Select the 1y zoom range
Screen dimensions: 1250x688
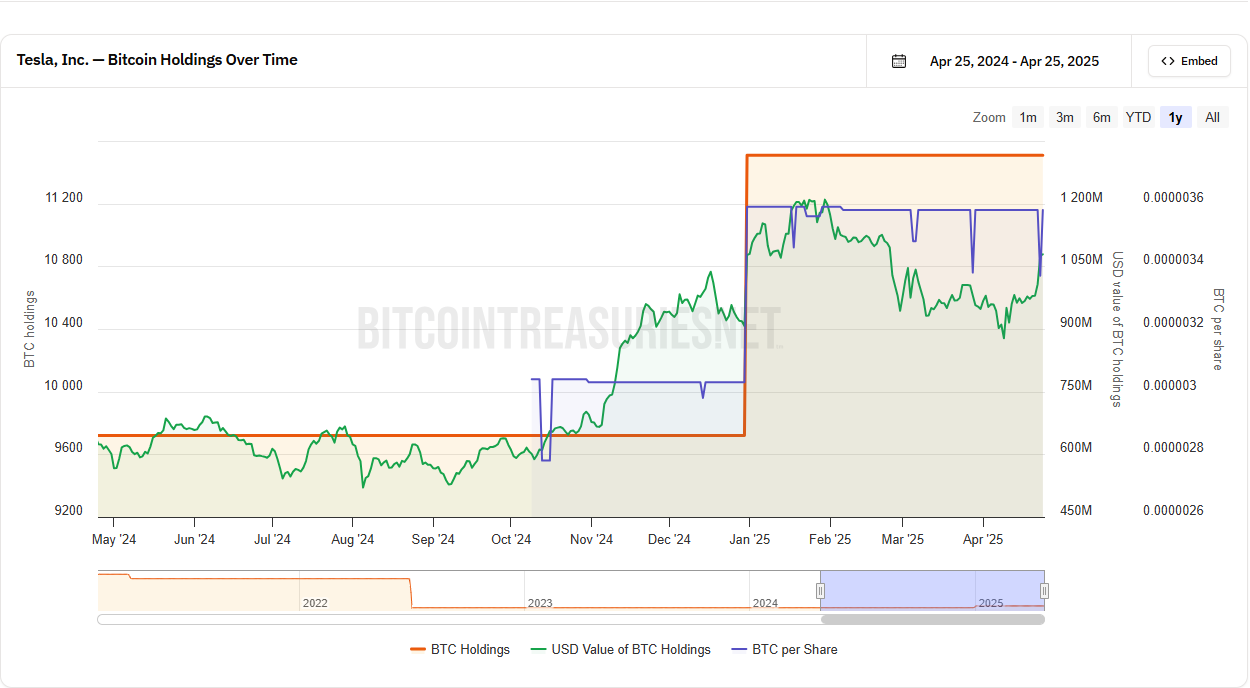[1176, 117]
